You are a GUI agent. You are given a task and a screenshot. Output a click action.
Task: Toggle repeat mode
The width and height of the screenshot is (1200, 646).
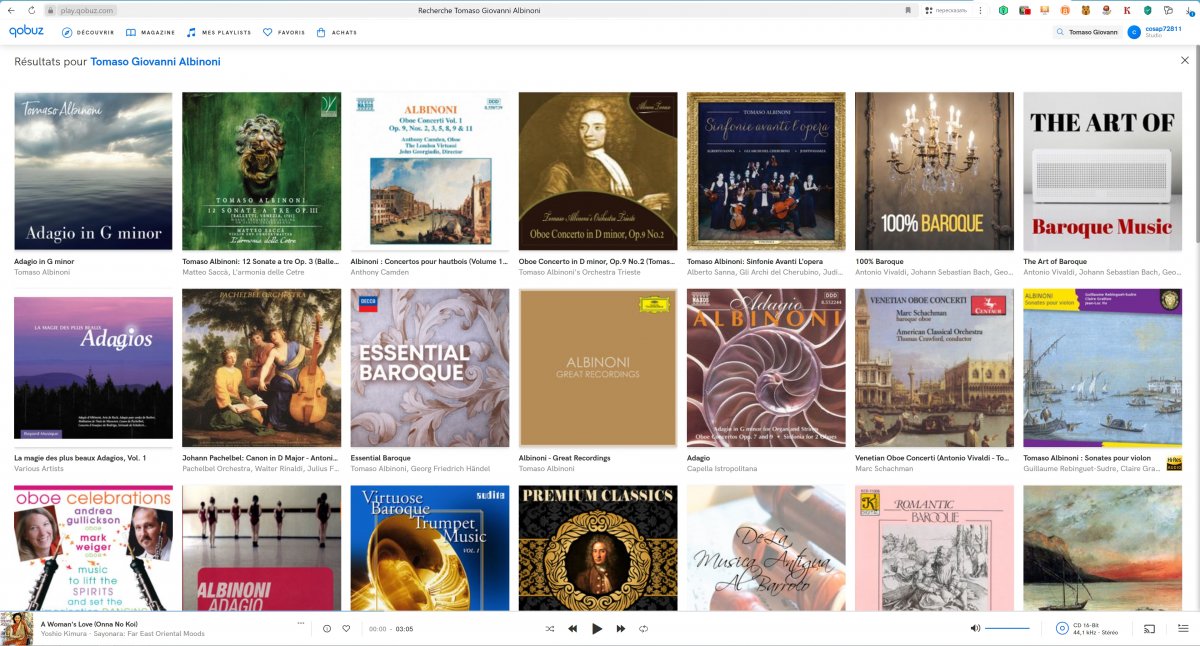point(644,629)
